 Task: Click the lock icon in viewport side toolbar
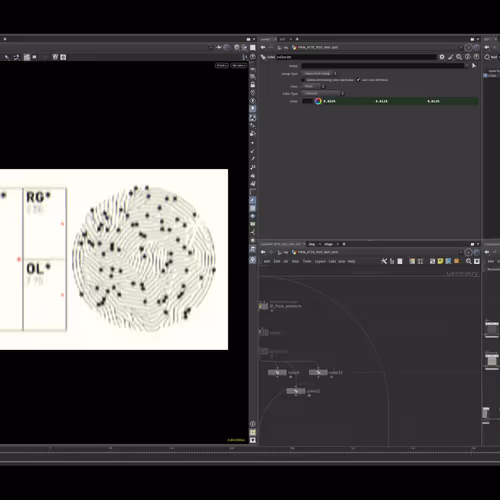pos(253,85)
